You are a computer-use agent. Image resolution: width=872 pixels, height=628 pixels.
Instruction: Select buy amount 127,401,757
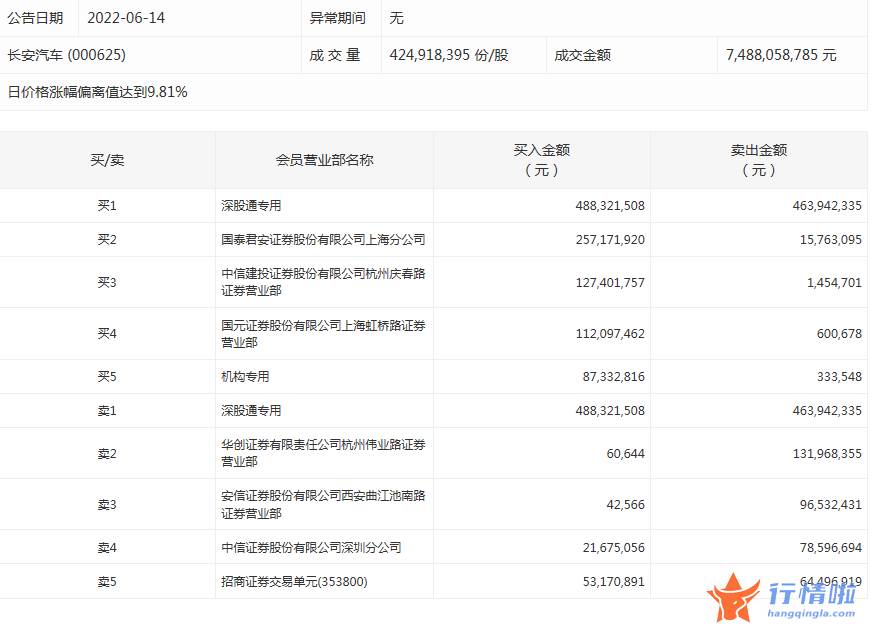[x=610, y=283]
